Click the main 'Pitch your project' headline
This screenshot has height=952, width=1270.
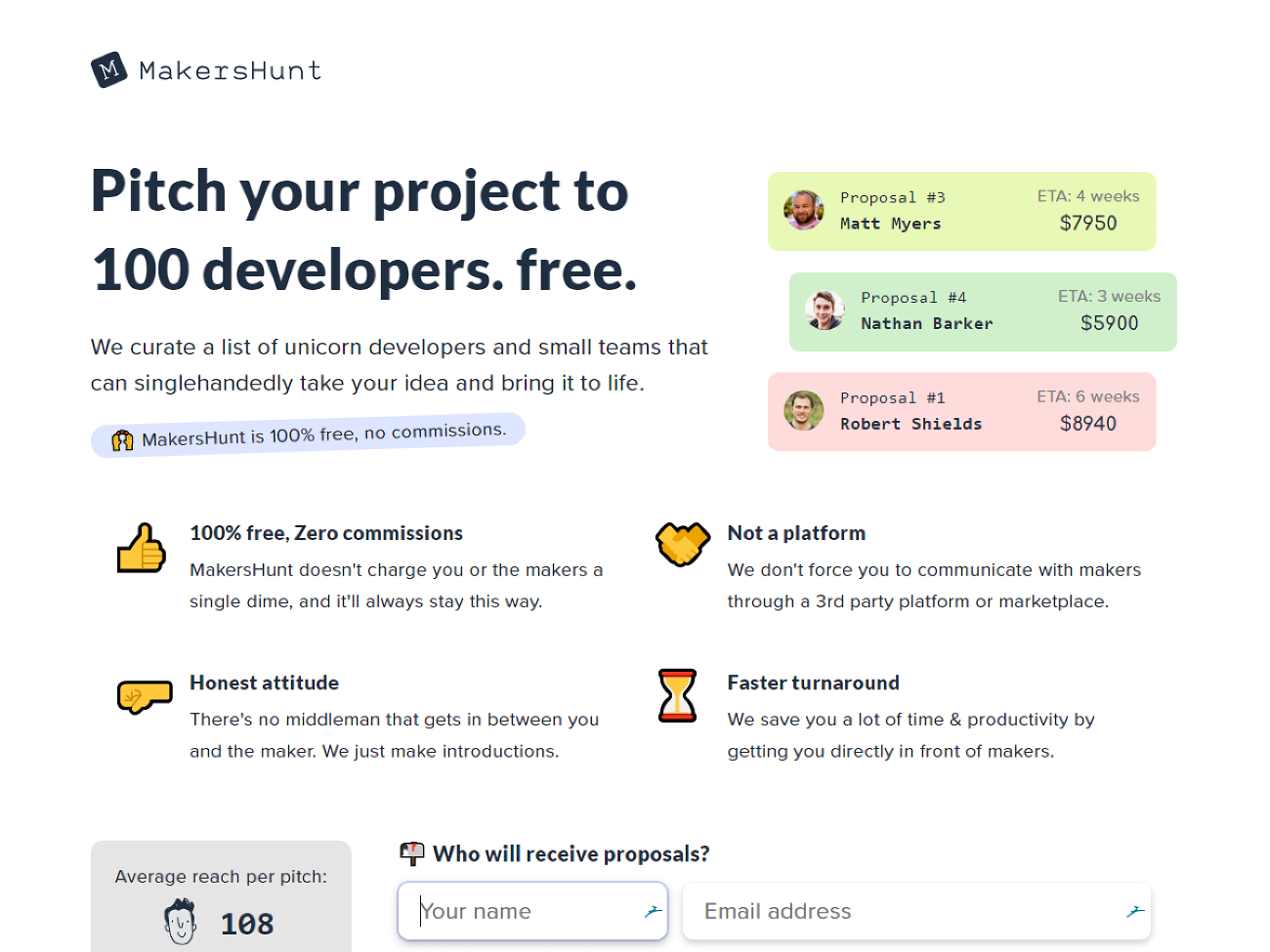tap(363, 230)
